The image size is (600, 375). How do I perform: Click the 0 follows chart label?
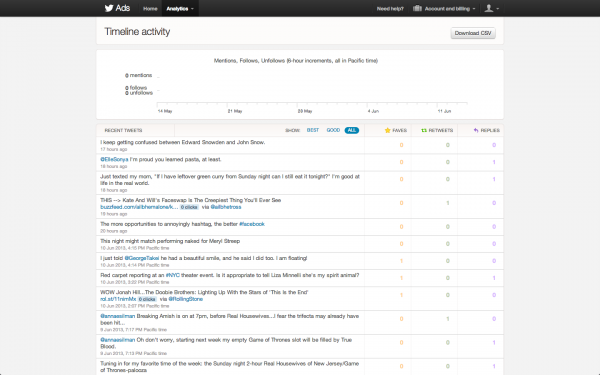(x=136, y=88)
